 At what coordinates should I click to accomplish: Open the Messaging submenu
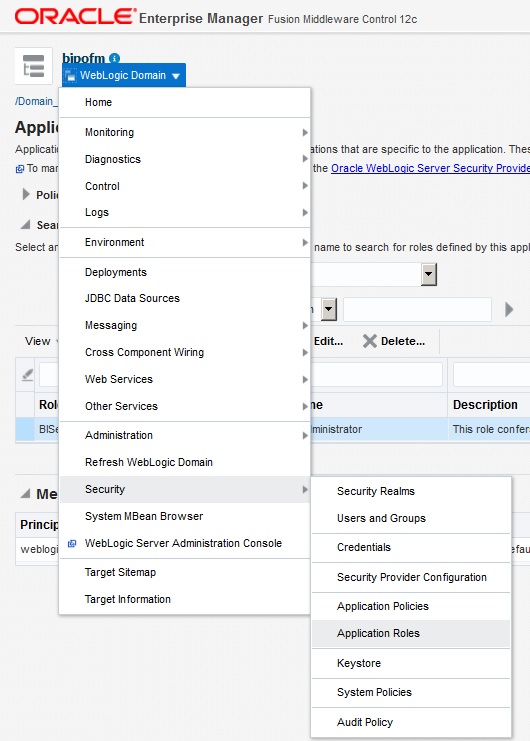(x=185, y=325)
